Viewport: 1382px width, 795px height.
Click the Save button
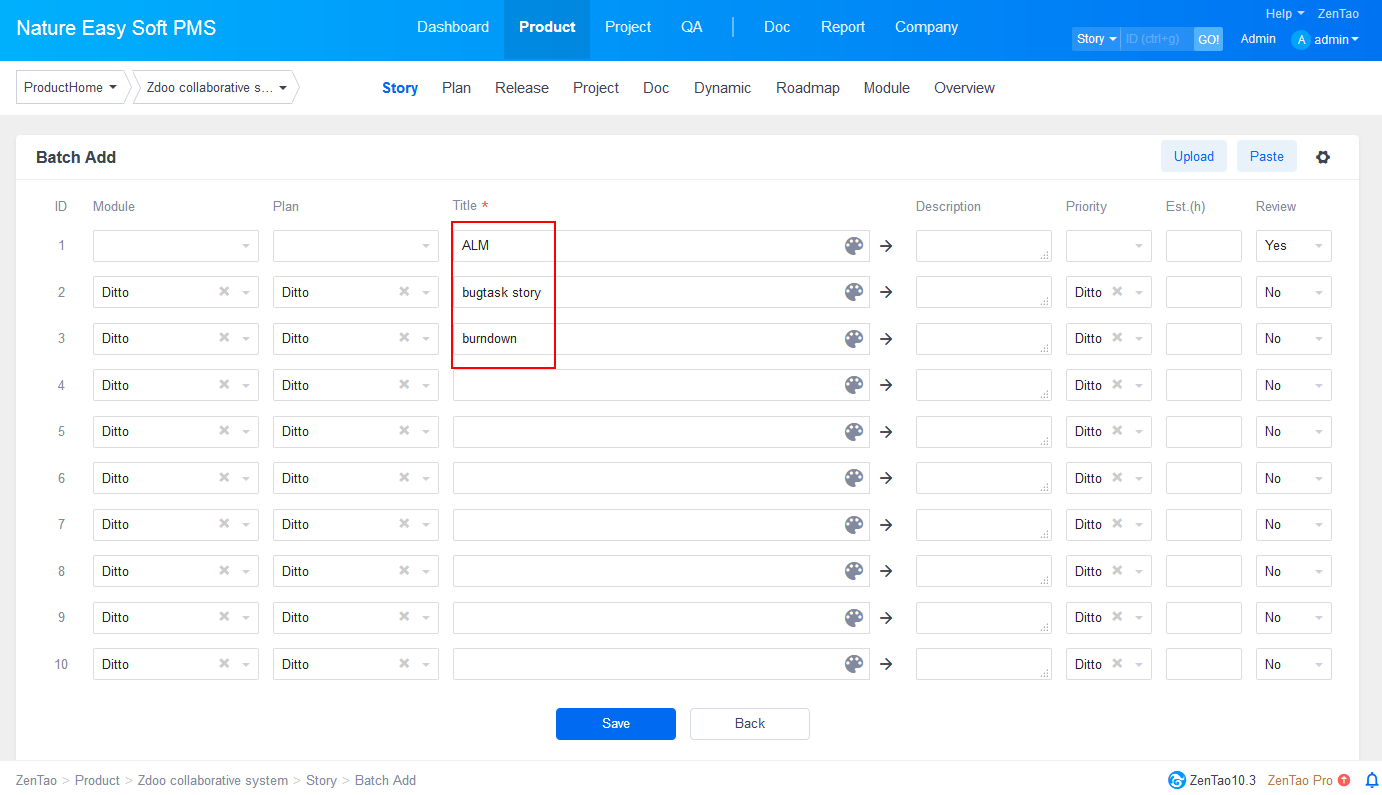point(615,724)
